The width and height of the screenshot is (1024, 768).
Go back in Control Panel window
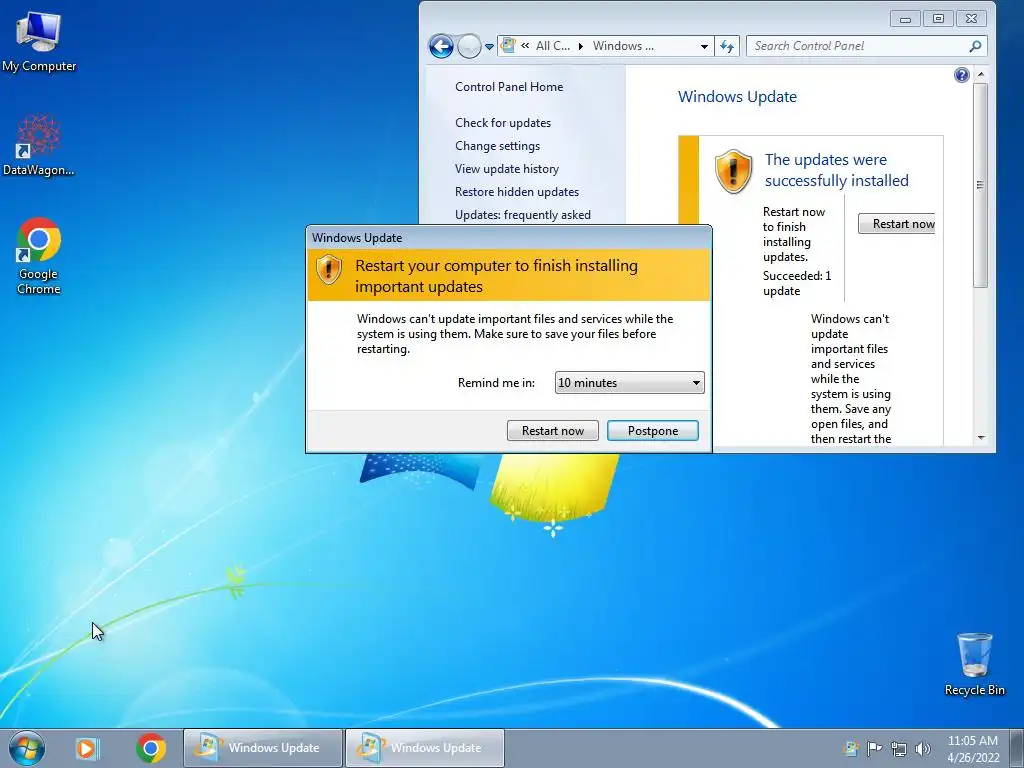pos(441,46)
